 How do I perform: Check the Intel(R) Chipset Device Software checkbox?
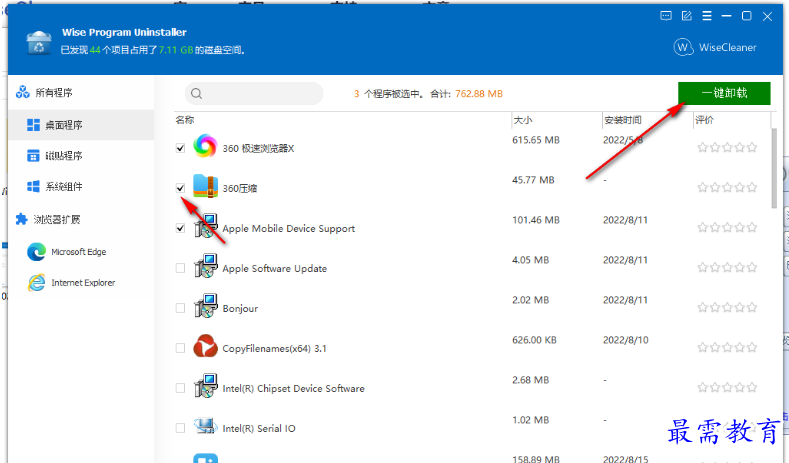click(x=180, y=388)
